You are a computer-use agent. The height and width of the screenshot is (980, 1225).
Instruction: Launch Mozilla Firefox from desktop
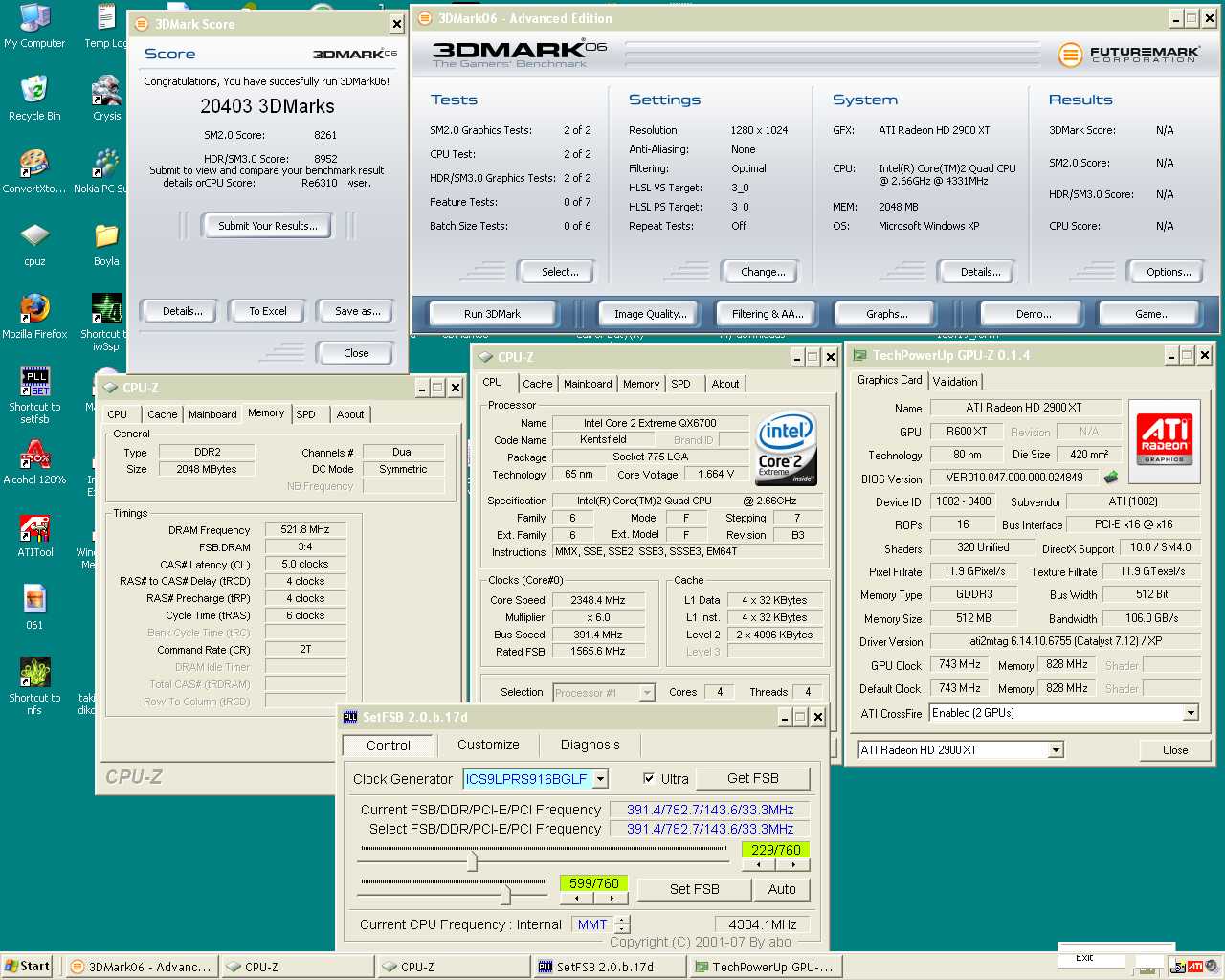pos(34,317)
